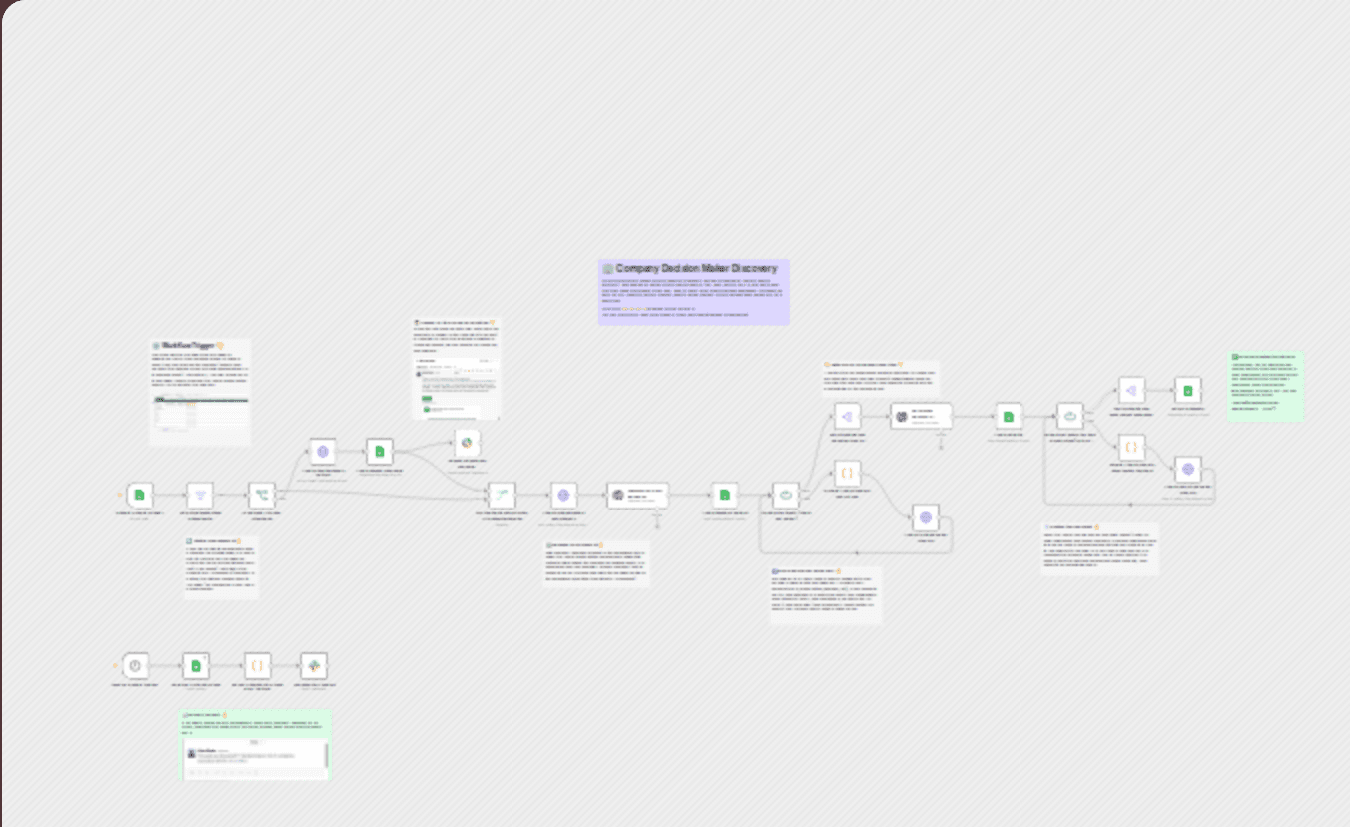The image size is (1350, 827).
Task: Open the Schedule Trigger clock node in the bottom row
Action: (x=135, y=665)
